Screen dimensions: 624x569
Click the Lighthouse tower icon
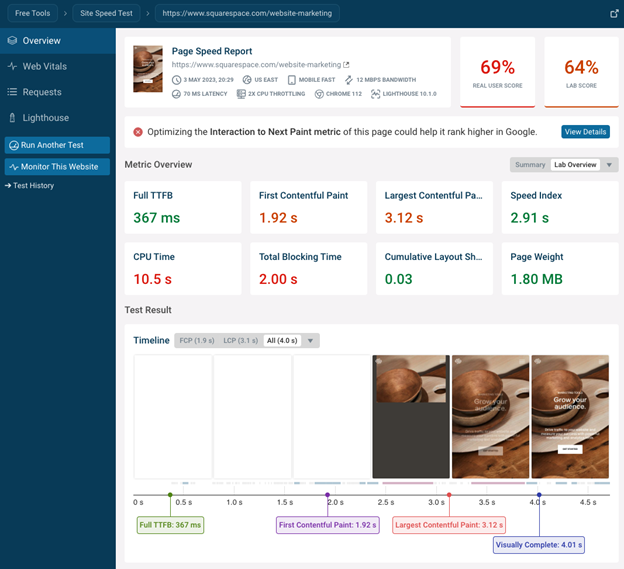coord(12,118)
